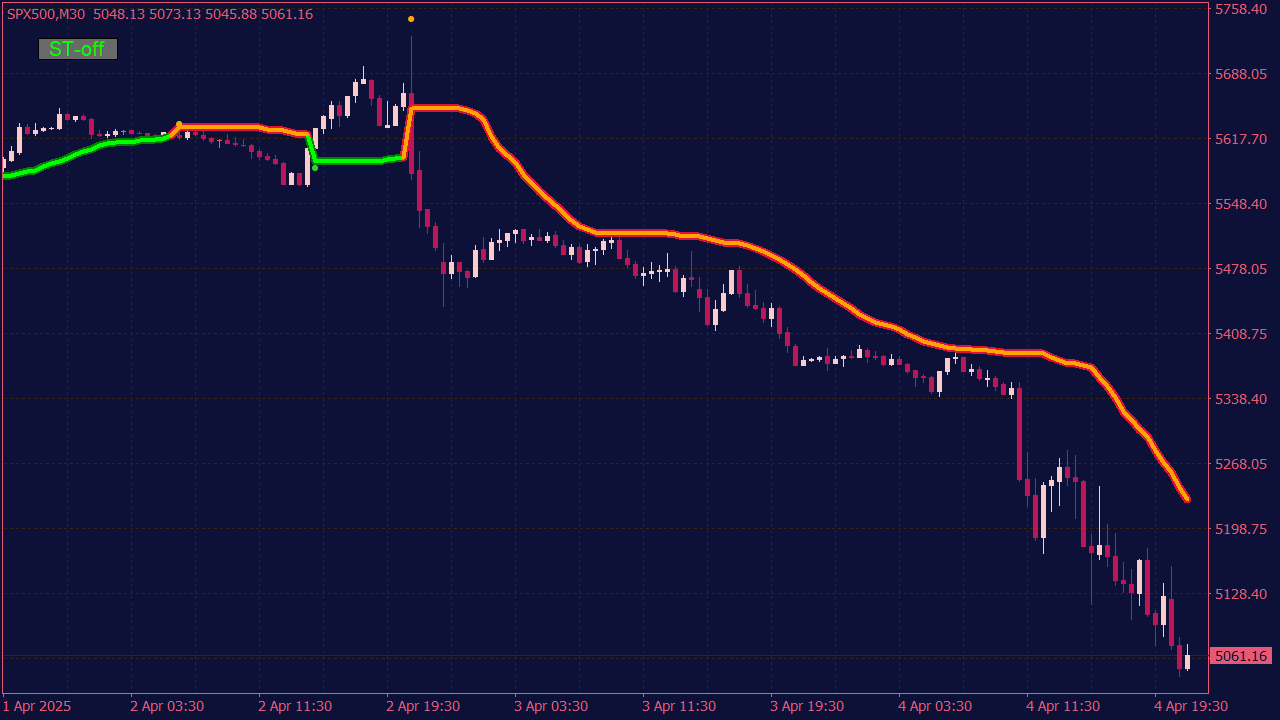This screenshot has height=720, width=1280.
Task: Click the OHLC values in the chart header
Action: pyautogui.click(x=203, y=14)
